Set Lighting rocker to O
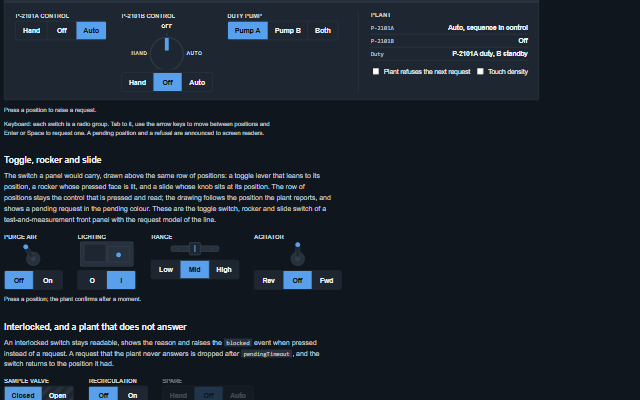The width and height of the screenshot is (640, 400). click(x=92, y=280)
